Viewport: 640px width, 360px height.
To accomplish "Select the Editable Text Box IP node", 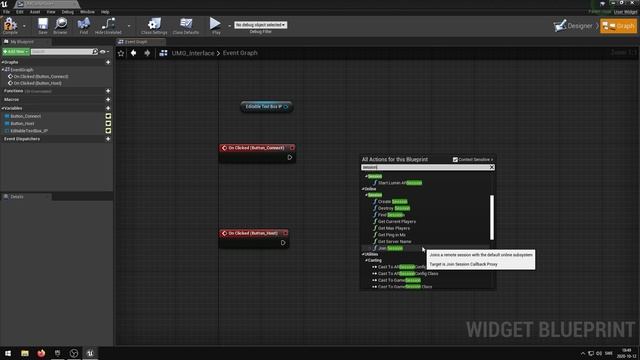I will click(x=267, y=107).
